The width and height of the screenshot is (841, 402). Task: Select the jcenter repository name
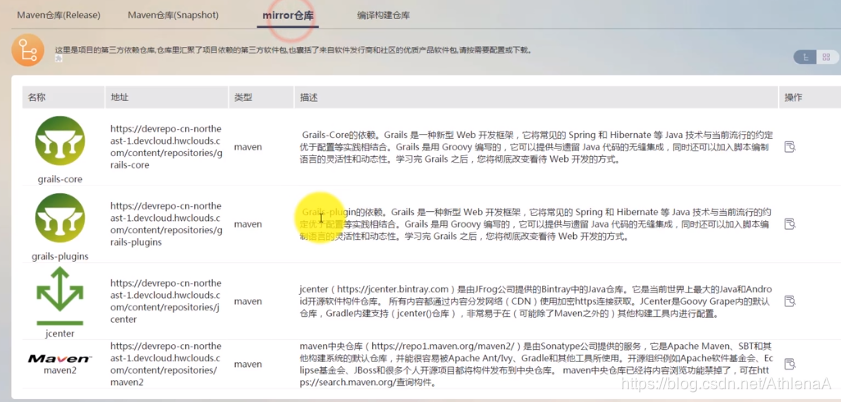pos(60,333)
